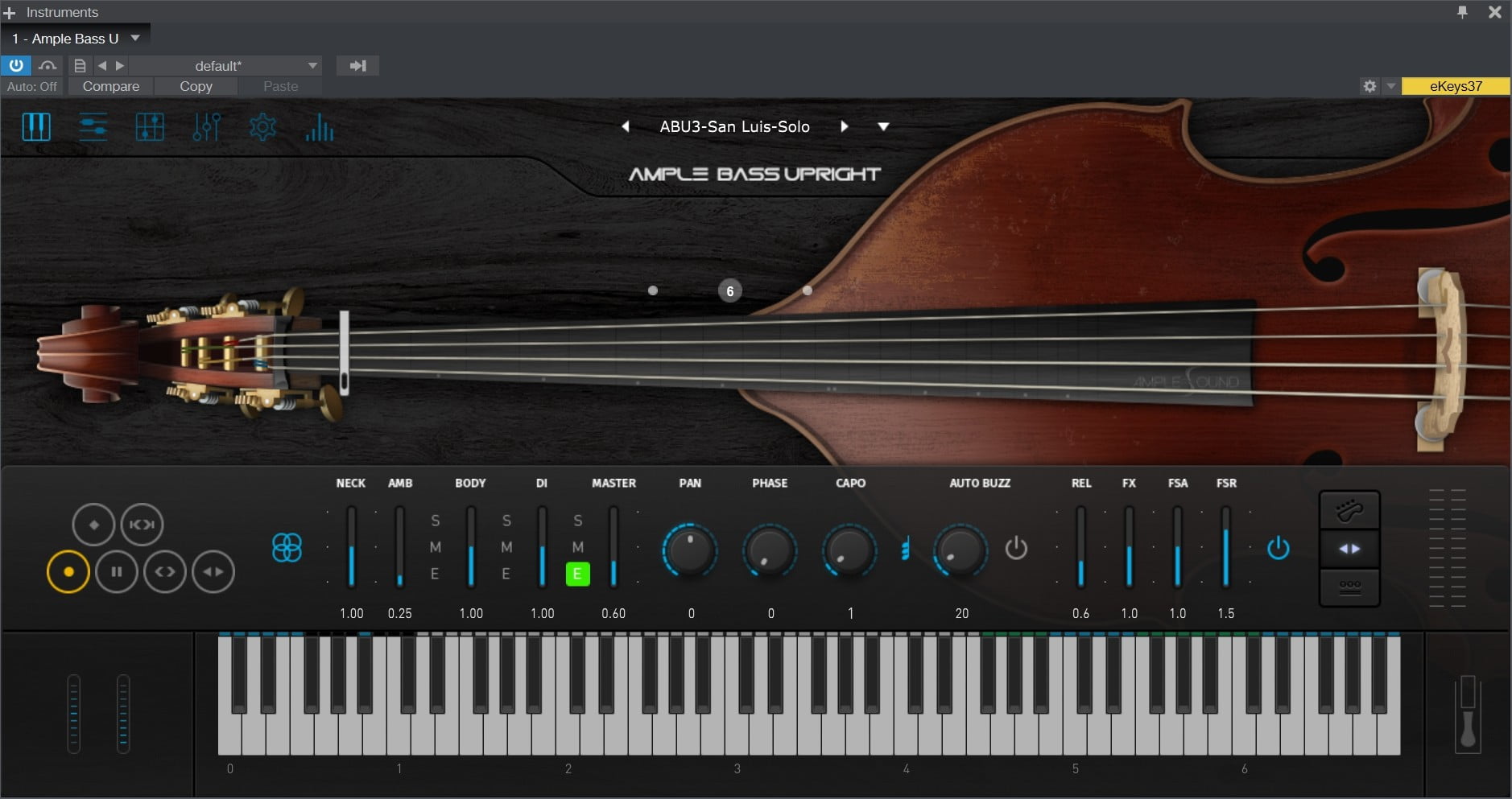This screenshot has width=1512, height=799.
Task: Toggle the Auto Buzz power button
Action: (x=1016, y=548)
